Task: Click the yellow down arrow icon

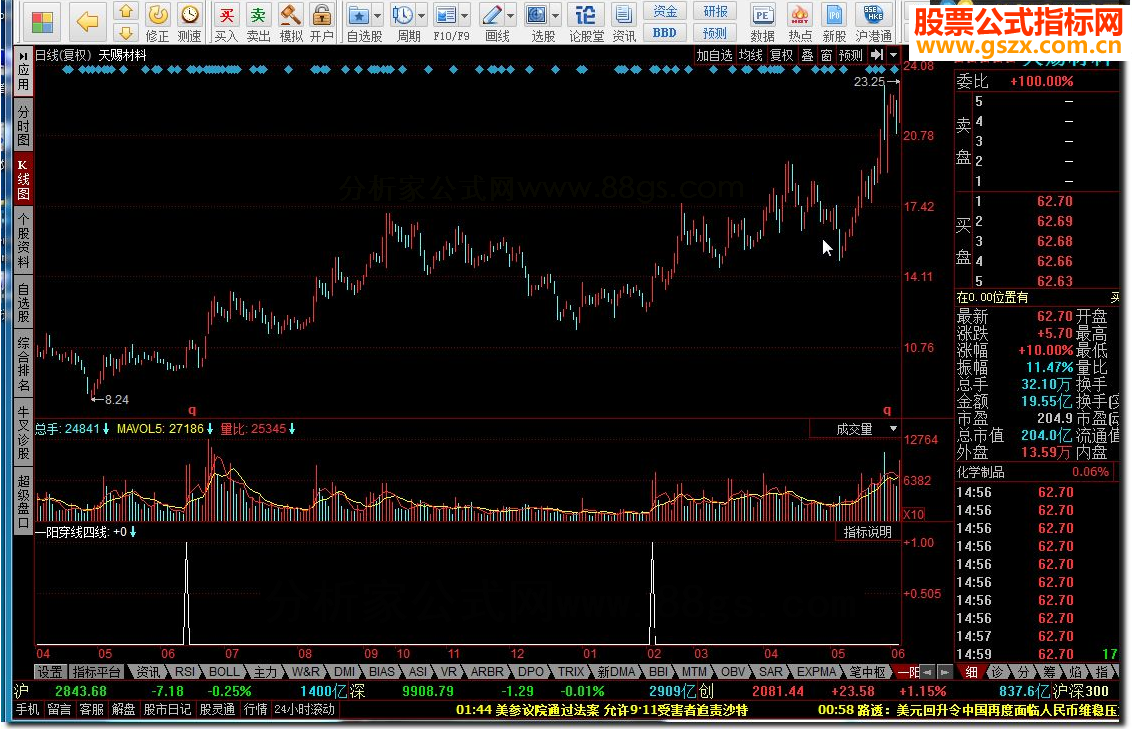Action: pyautogui.click(x=126, y=33)
